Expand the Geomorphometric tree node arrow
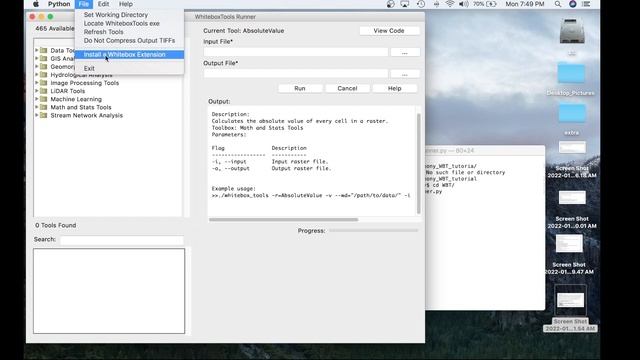 pos(37,67)
